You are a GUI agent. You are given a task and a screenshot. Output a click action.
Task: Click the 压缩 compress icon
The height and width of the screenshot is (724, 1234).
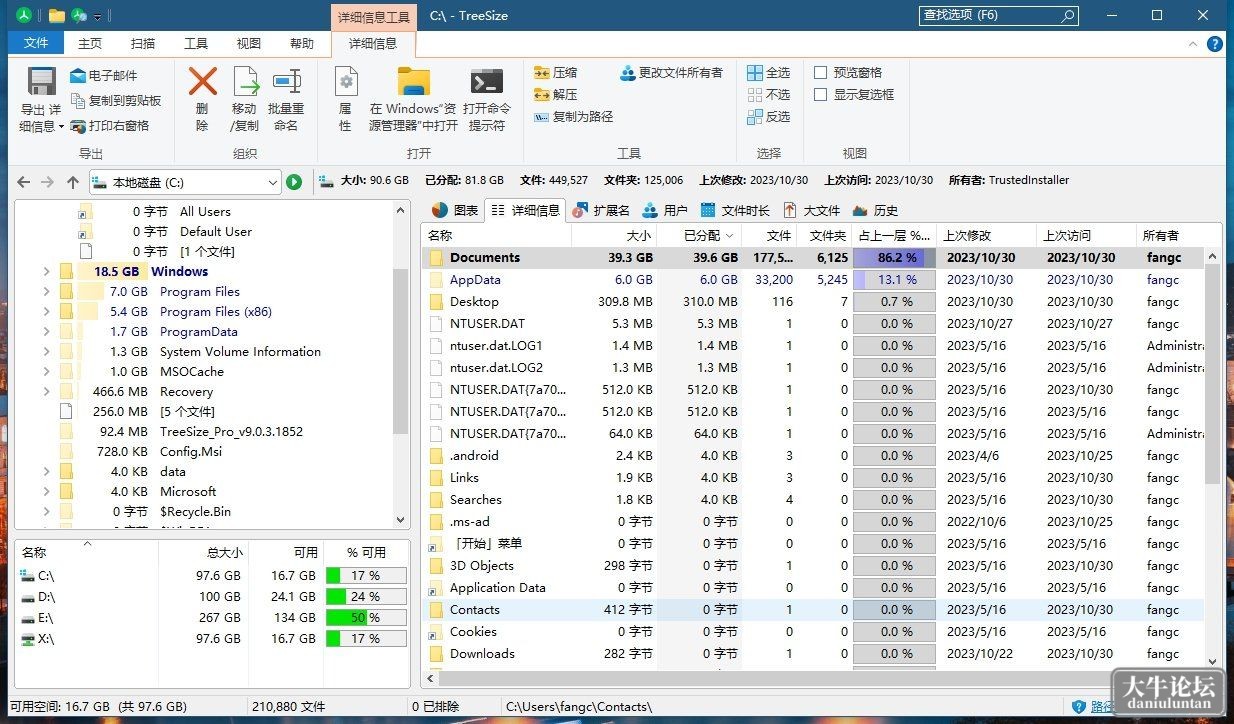point(542,73)
